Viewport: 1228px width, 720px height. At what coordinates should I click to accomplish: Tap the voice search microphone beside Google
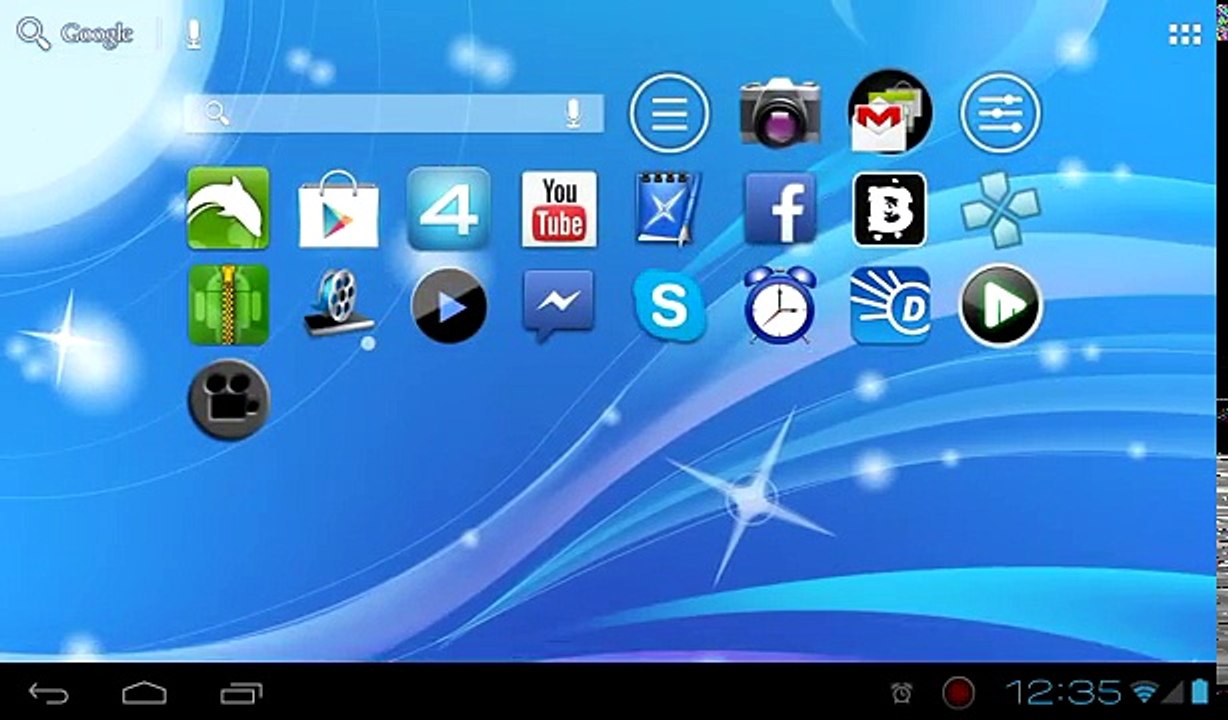194,34
